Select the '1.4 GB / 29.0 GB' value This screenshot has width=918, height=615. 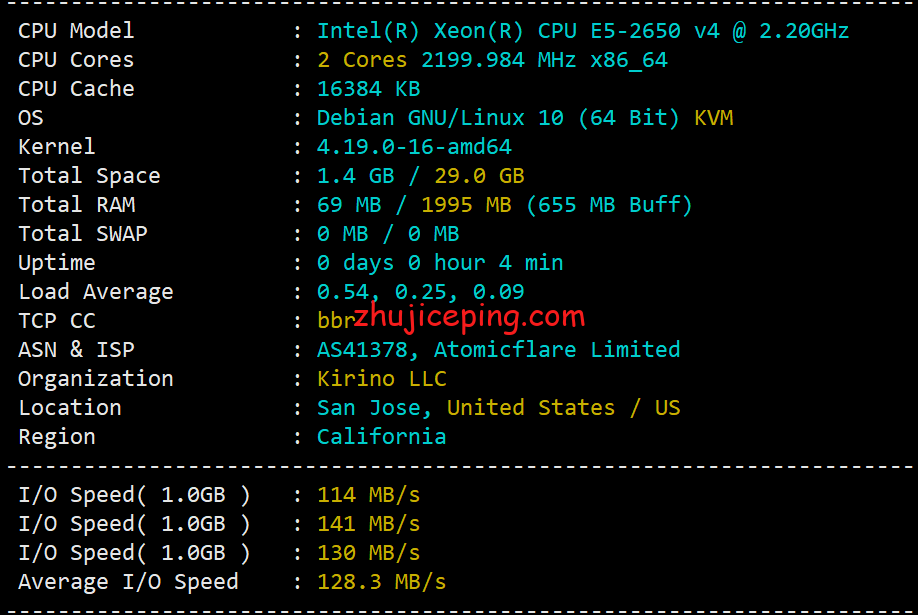point(421,176)
